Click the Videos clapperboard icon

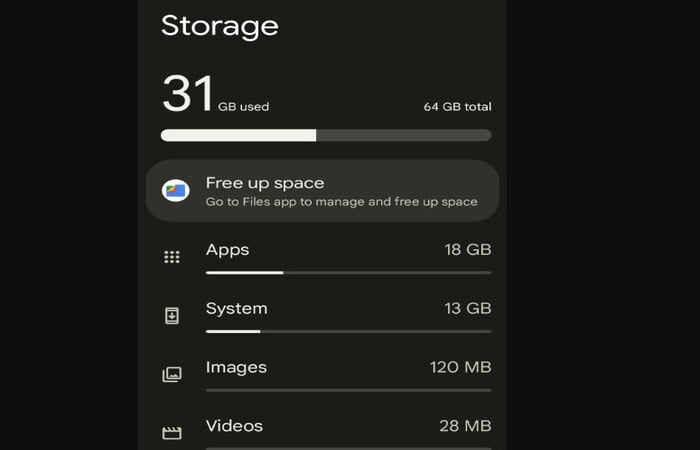[x=172, y=433]
